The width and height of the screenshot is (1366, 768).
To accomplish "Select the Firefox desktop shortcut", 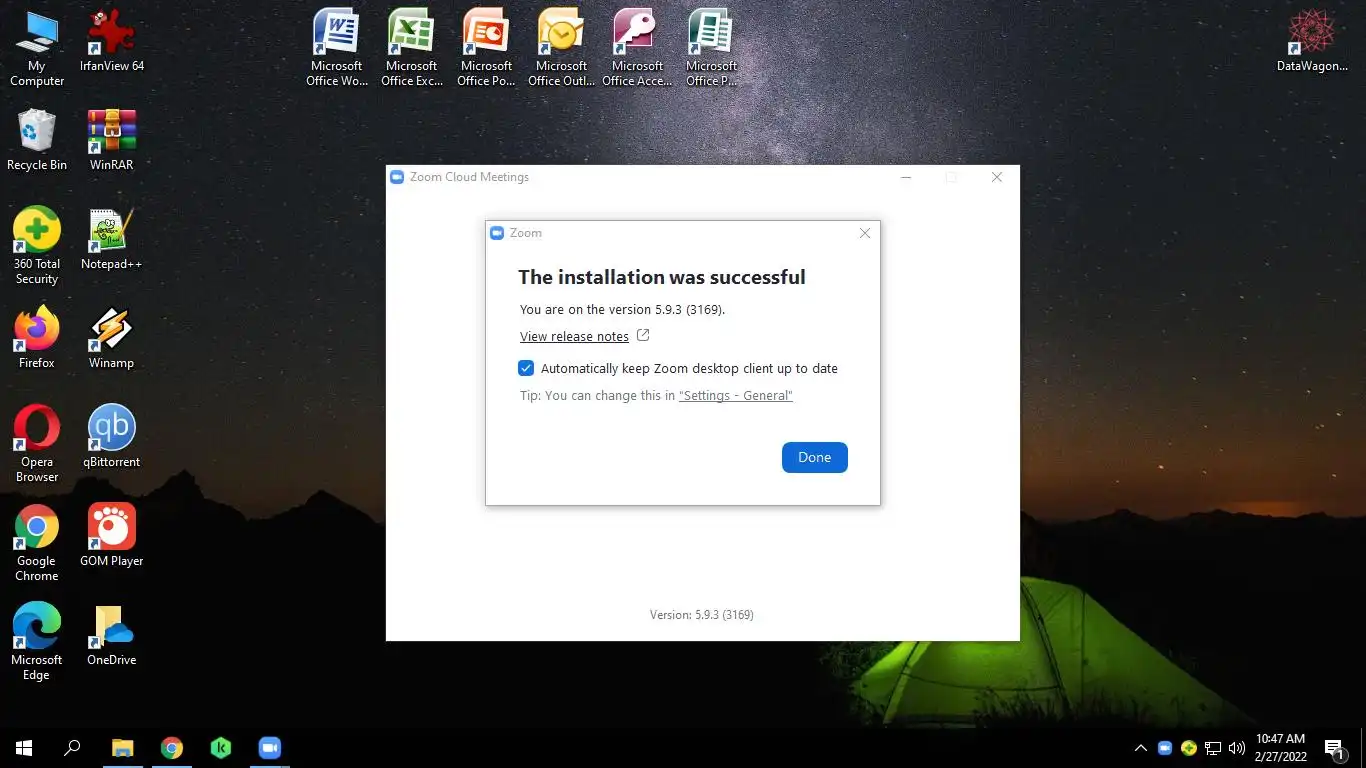I will [x=37, y=338].
